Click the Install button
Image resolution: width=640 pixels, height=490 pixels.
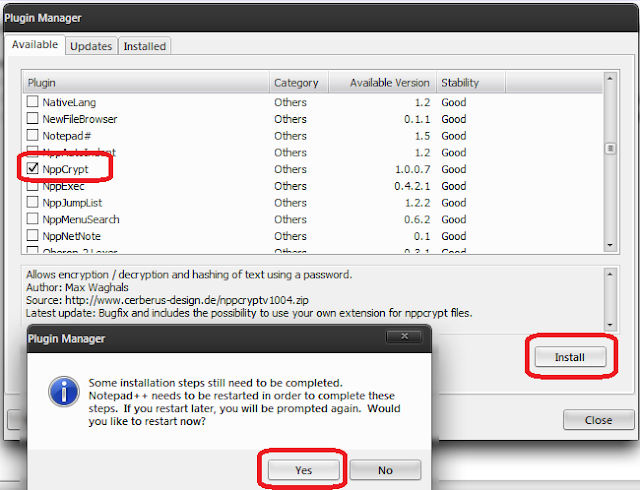570,357
